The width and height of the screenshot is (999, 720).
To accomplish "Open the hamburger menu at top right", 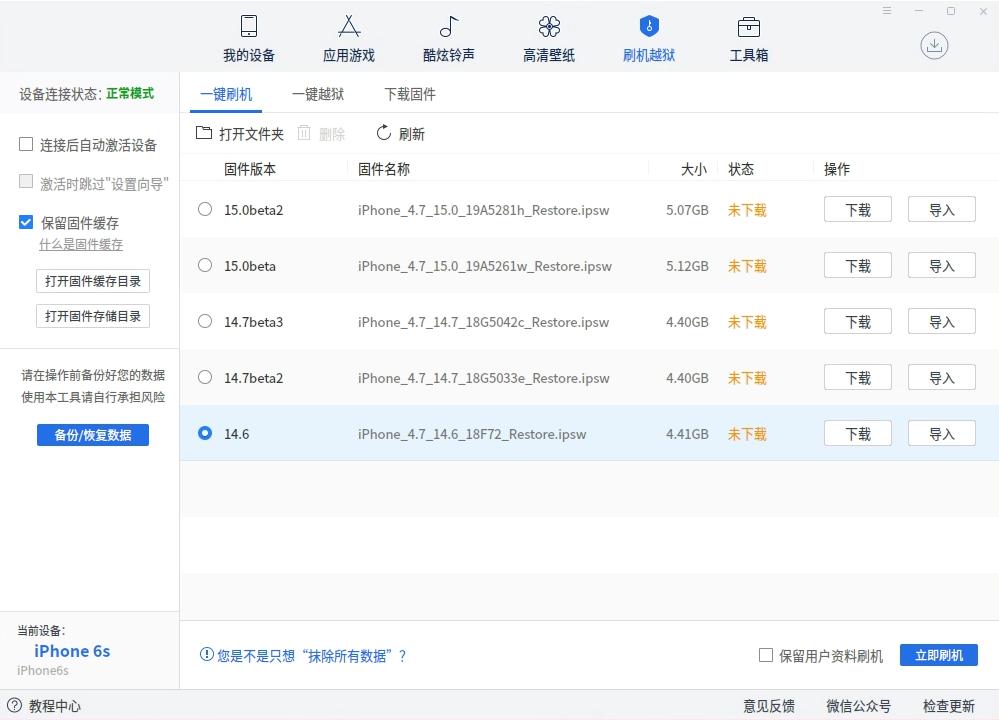I will click(x=886, y=10).
